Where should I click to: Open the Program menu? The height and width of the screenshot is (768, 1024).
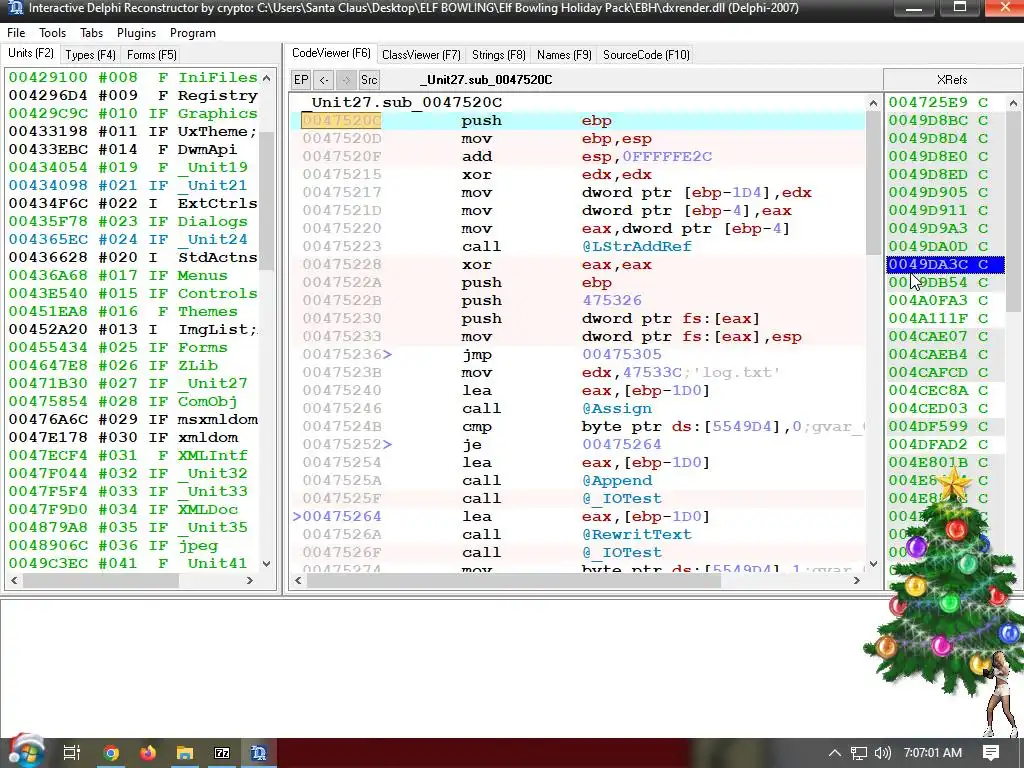193,33
